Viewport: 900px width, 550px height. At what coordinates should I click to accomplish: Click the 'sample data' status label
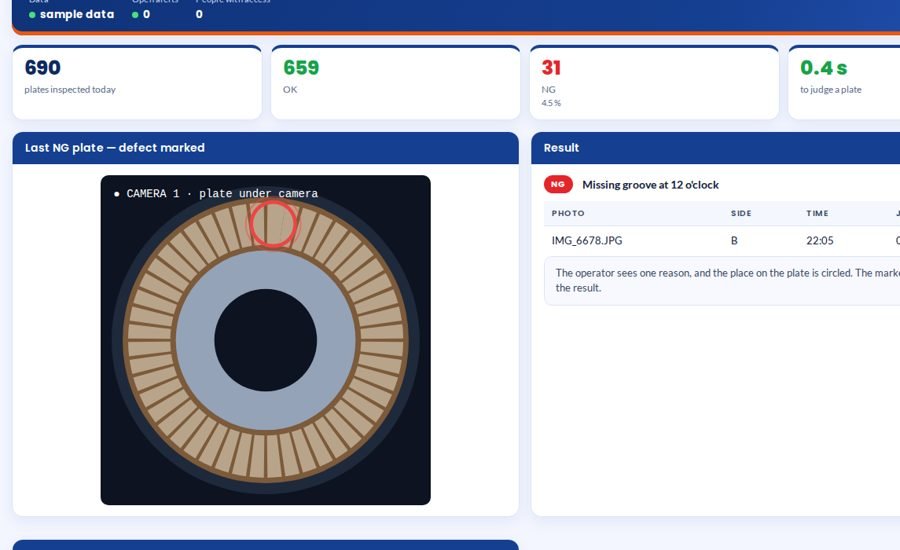[77, 14]
